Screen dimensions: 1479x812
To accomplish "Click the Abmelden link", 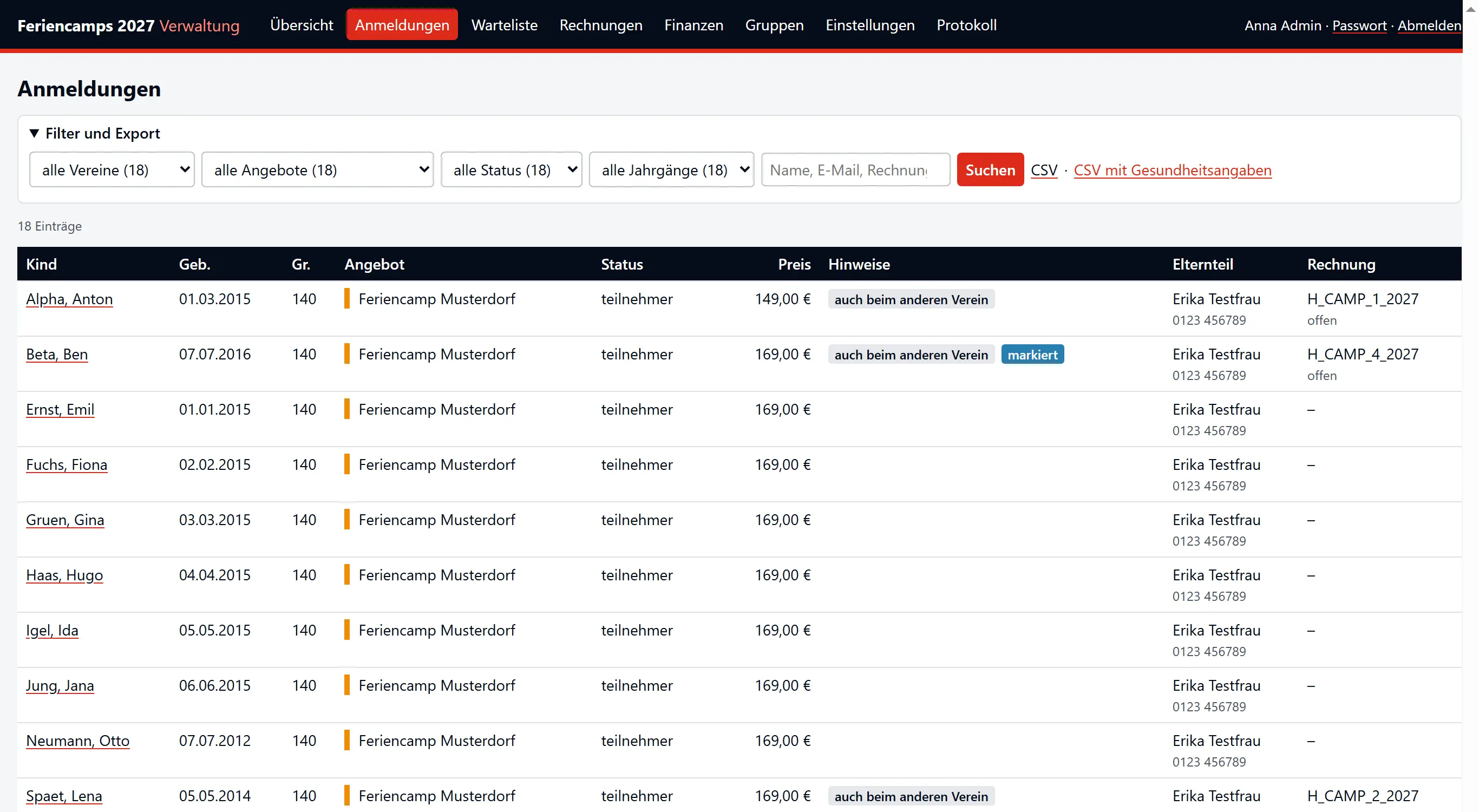I will pos(1429,26).
